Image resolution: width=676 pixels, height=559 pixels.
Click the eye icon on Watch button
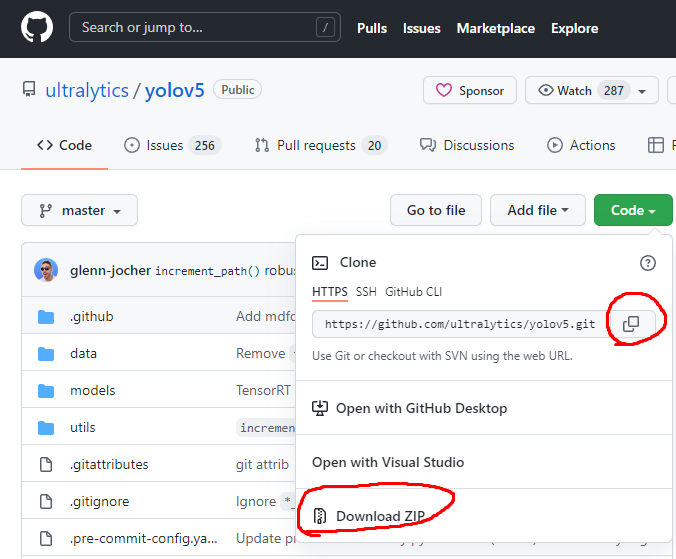[545, 90]
